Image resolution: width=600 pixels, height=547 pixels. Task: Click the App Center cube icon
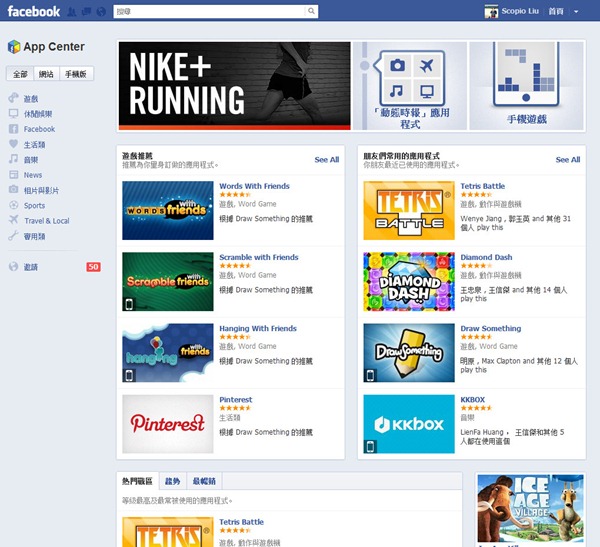tap(14, 47)
